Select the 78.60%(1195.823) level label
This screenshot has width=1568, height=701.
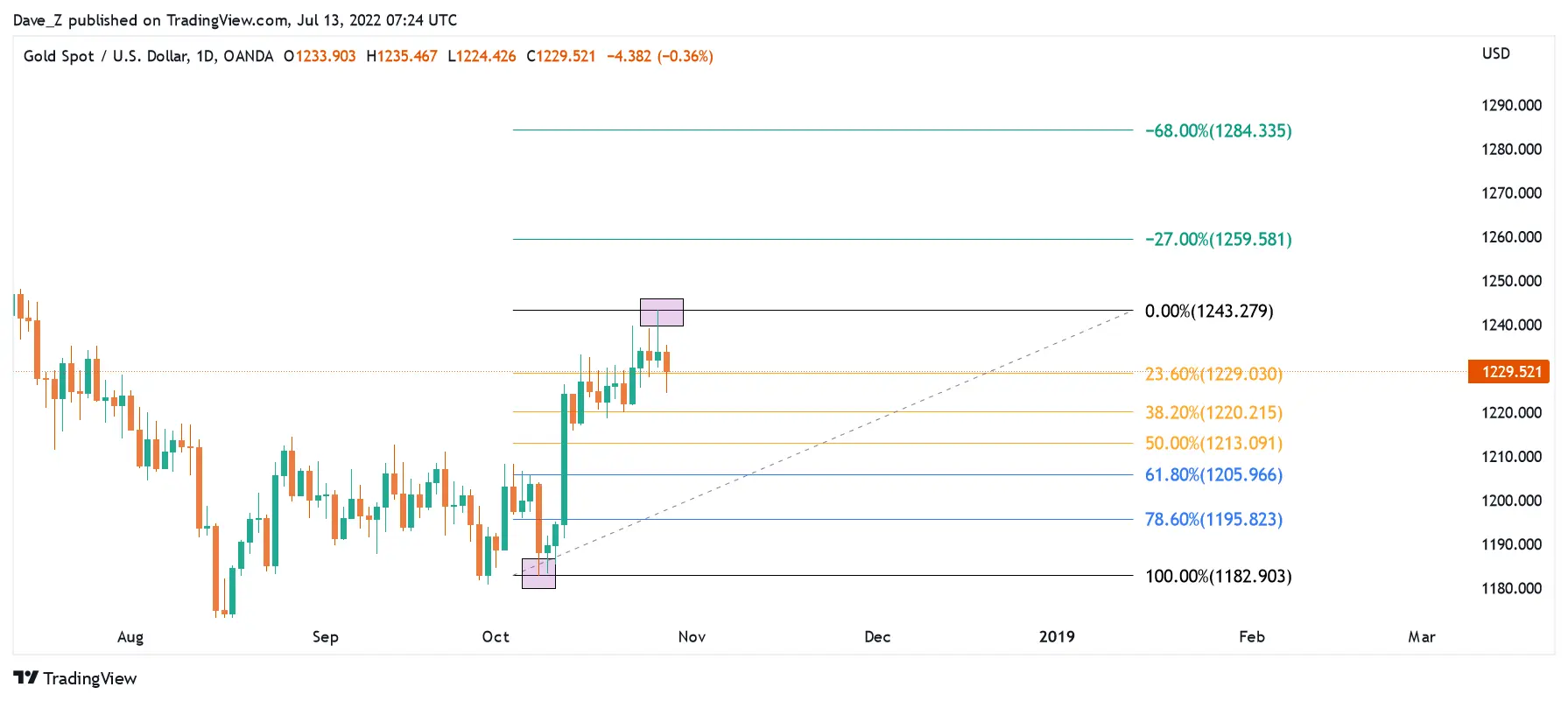click(x=1213, y=520)
